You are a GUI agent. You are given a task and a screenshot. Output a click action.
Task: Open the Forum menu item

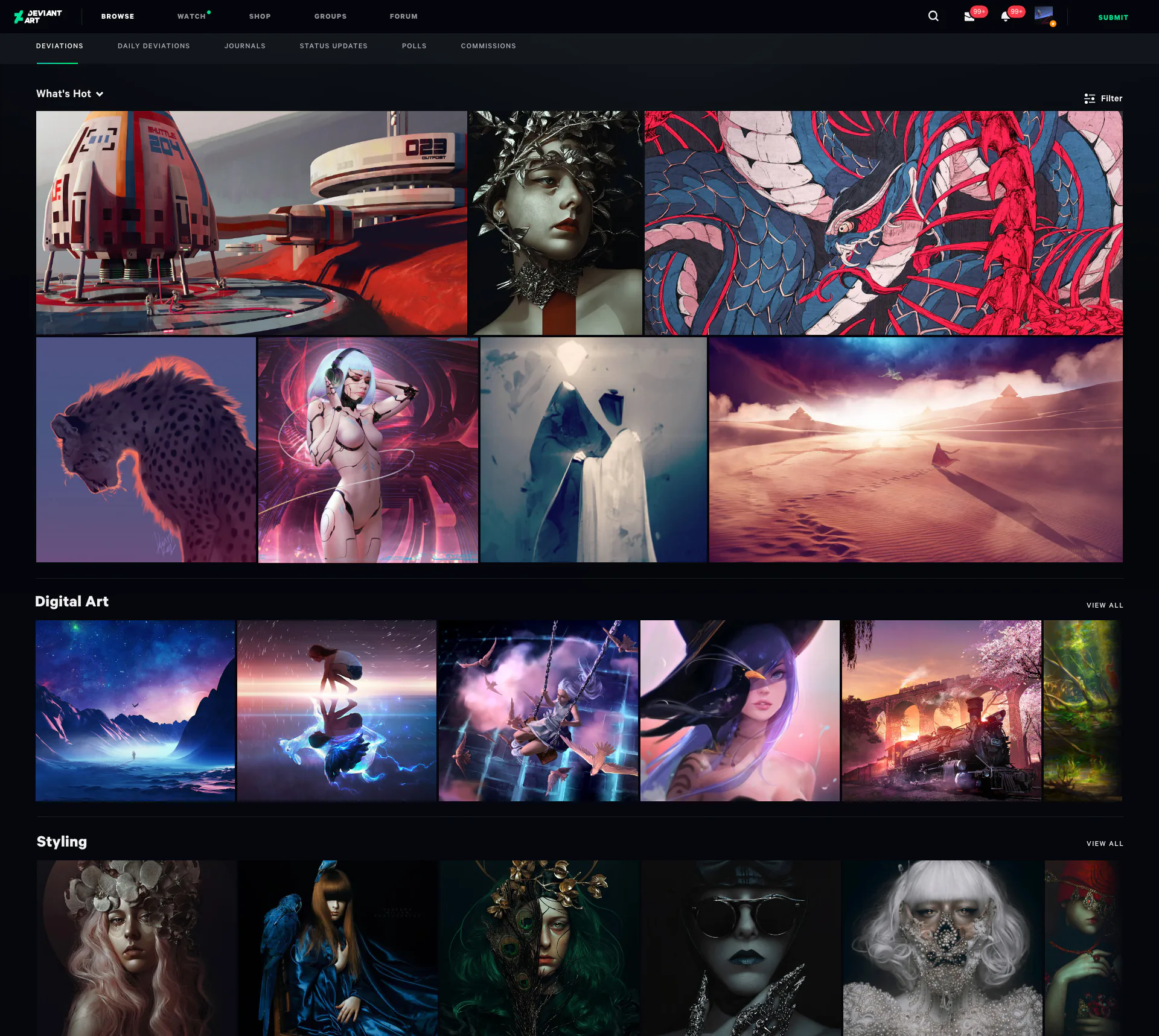(404, 16)
